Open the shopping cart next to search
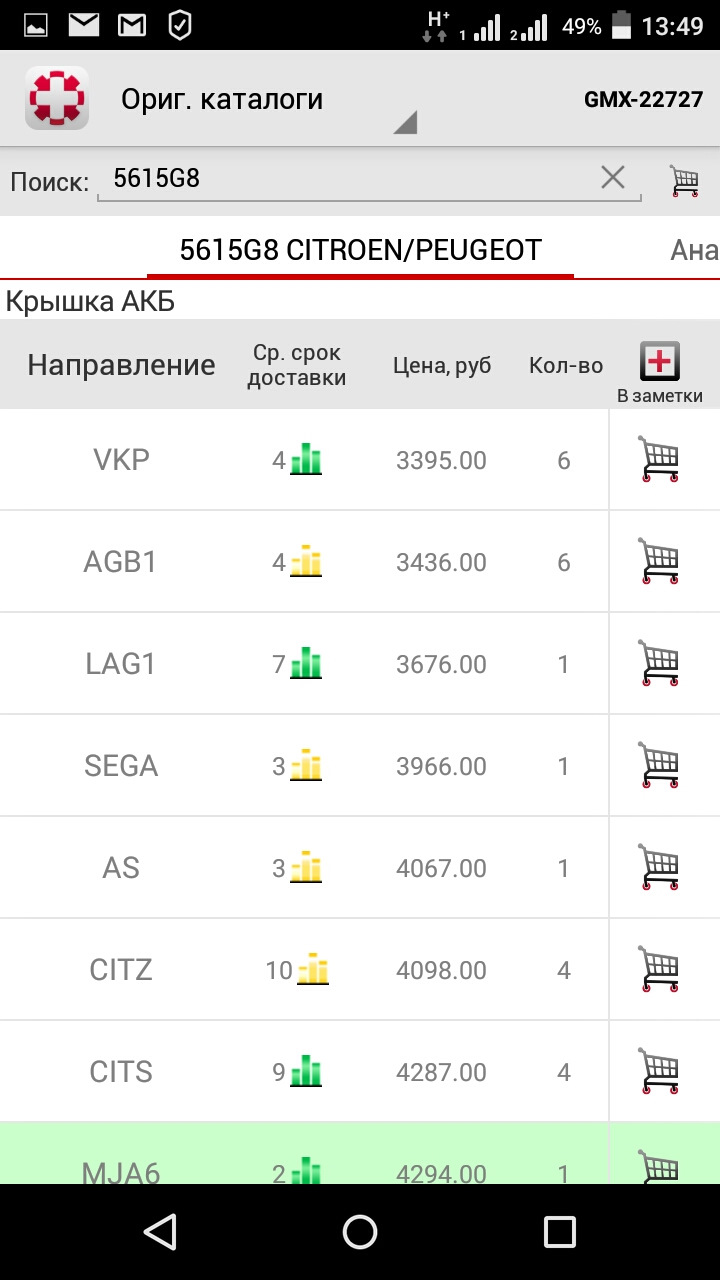The image size is (720, 1280). click(685, 180)
